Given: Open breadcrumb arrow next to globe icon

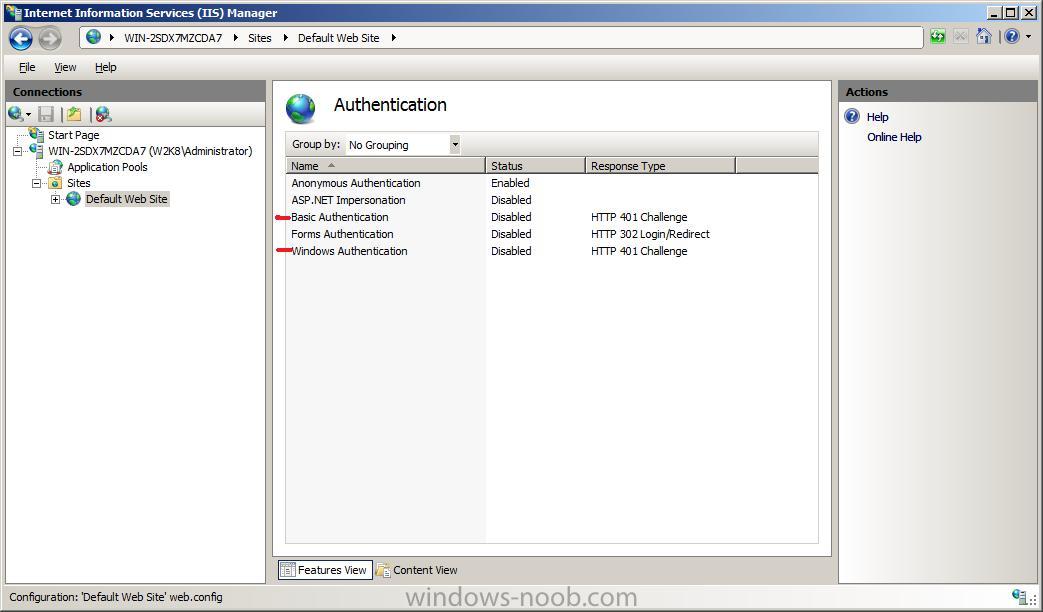Looking at the screenshot, I should [x=112, y=38].
